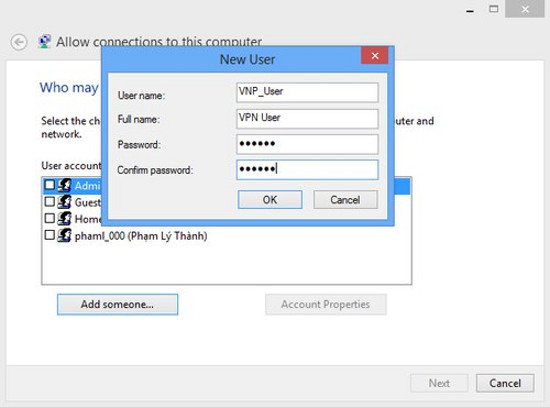This screenshot has height=408, width=550.
Task: Click the phaml_000 user account icon
Action: tap(64, 235)
